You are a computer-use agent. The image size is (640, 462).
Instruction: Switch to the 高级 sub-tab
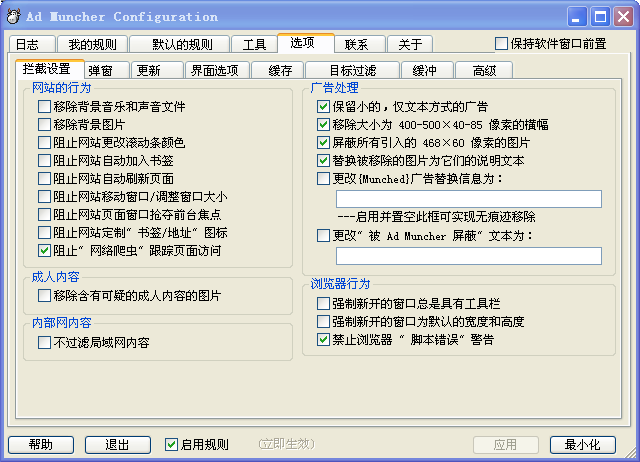pyautogui.click(x=484, y=70)
